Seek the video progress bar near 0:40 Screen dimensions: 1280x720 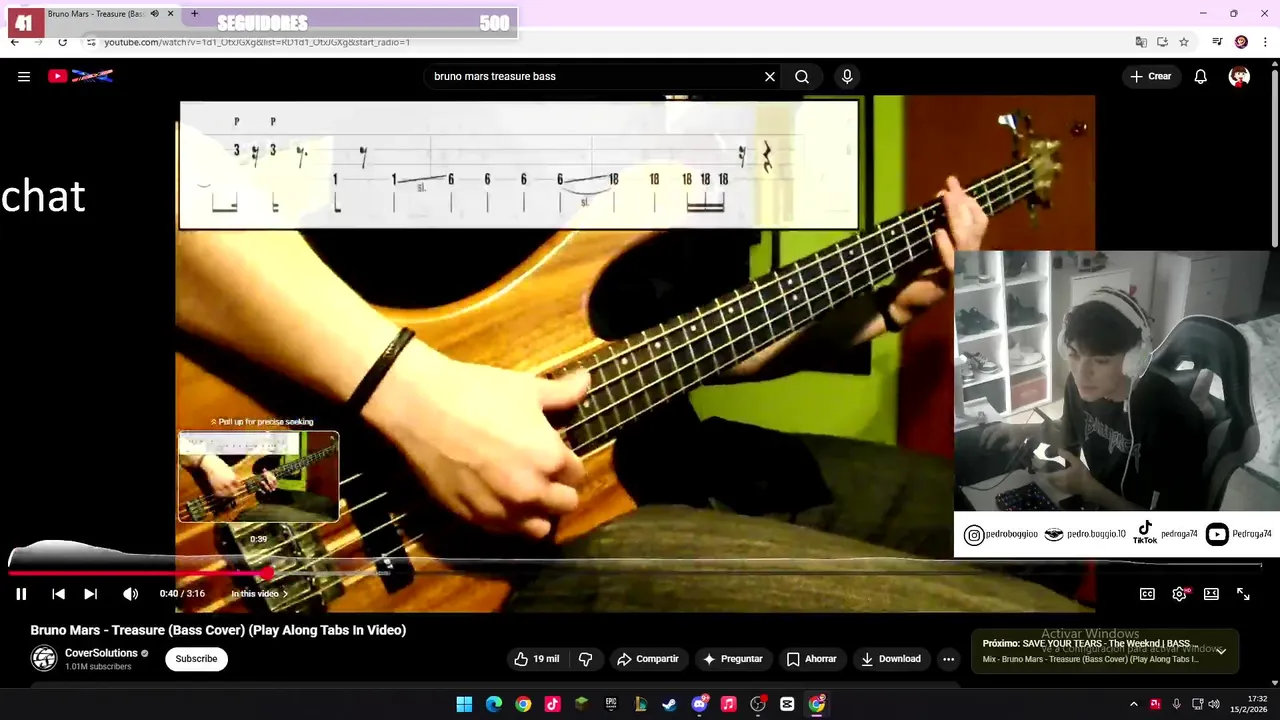coord(268,573)
